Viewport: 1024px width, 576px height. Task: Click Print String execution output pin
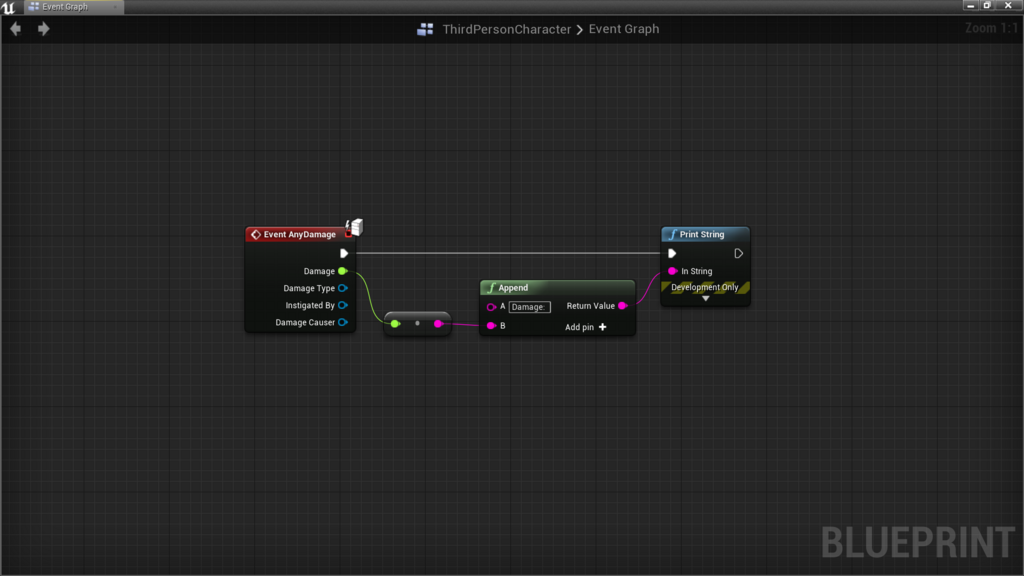click(x=739, y=253)
